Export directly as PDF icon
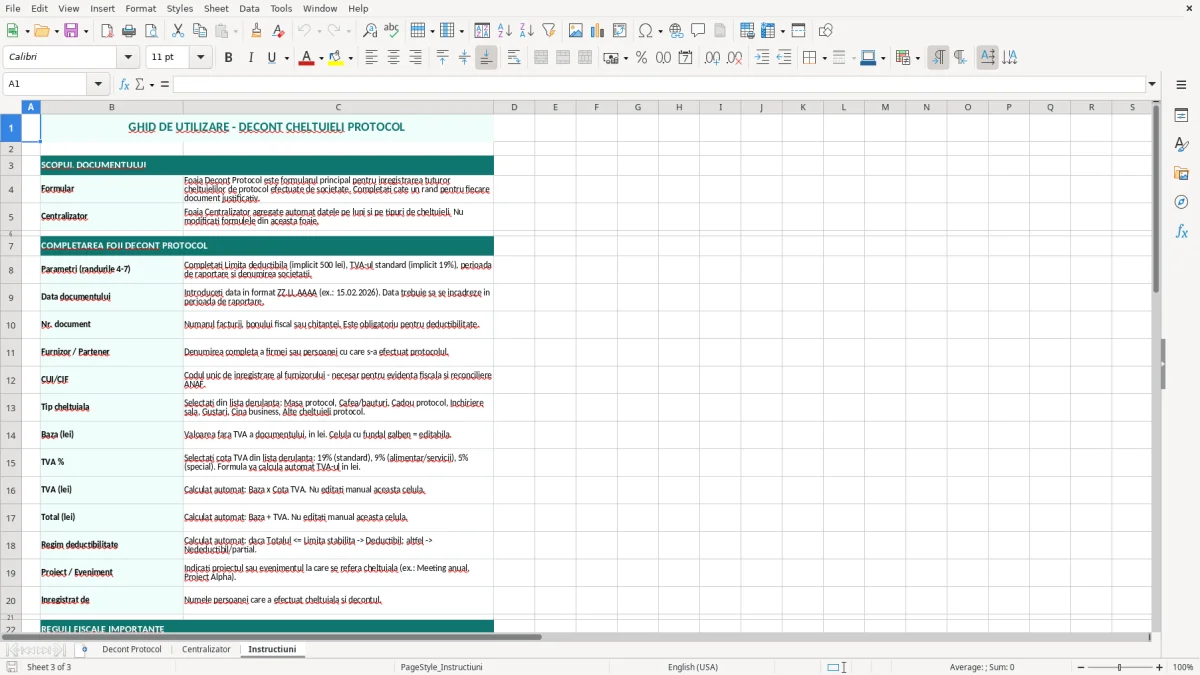The image size is (1200, 675). (x=107, y=31)
